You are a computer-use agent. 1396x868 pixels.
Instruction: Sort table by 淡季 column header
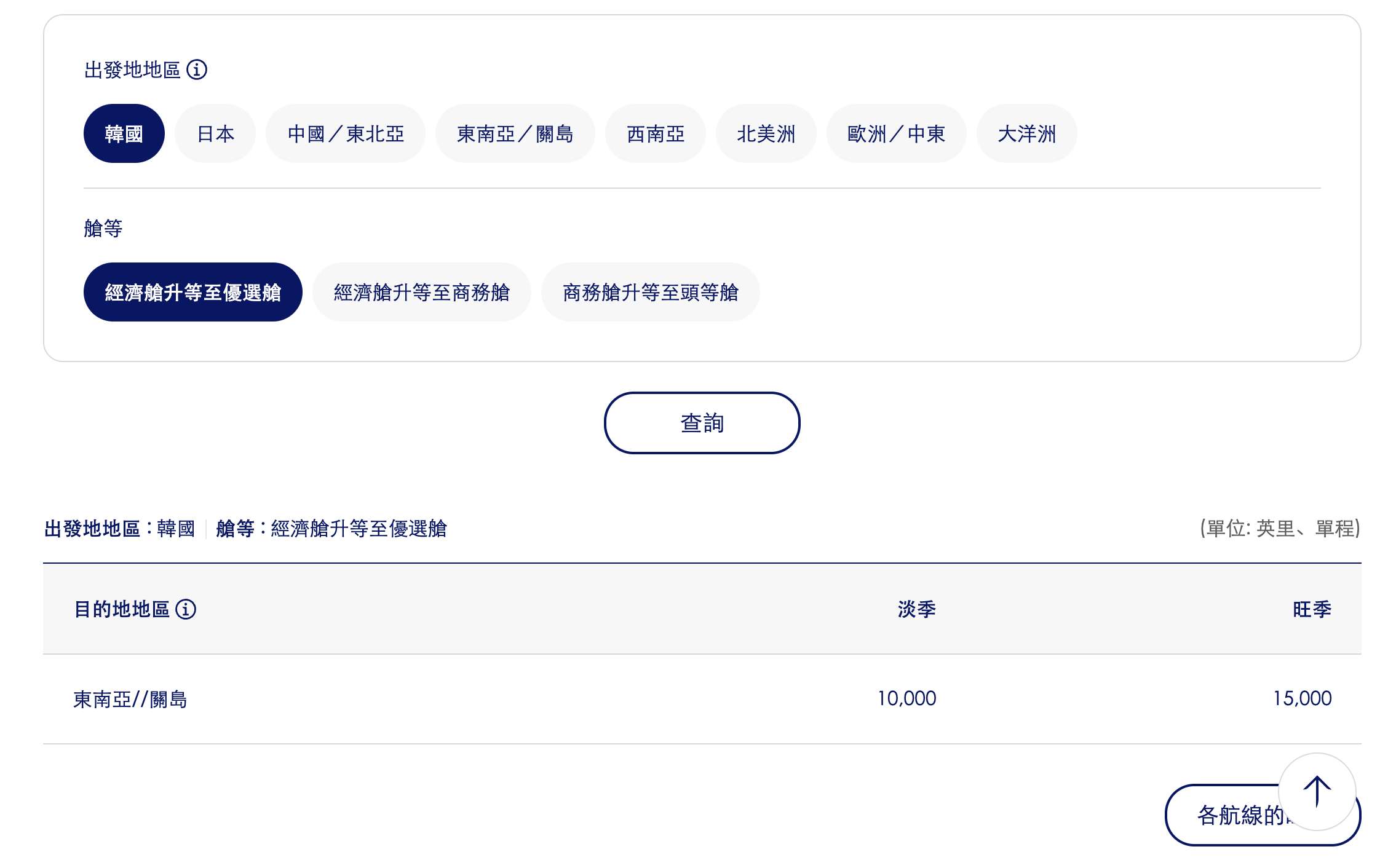pos(916,610)
